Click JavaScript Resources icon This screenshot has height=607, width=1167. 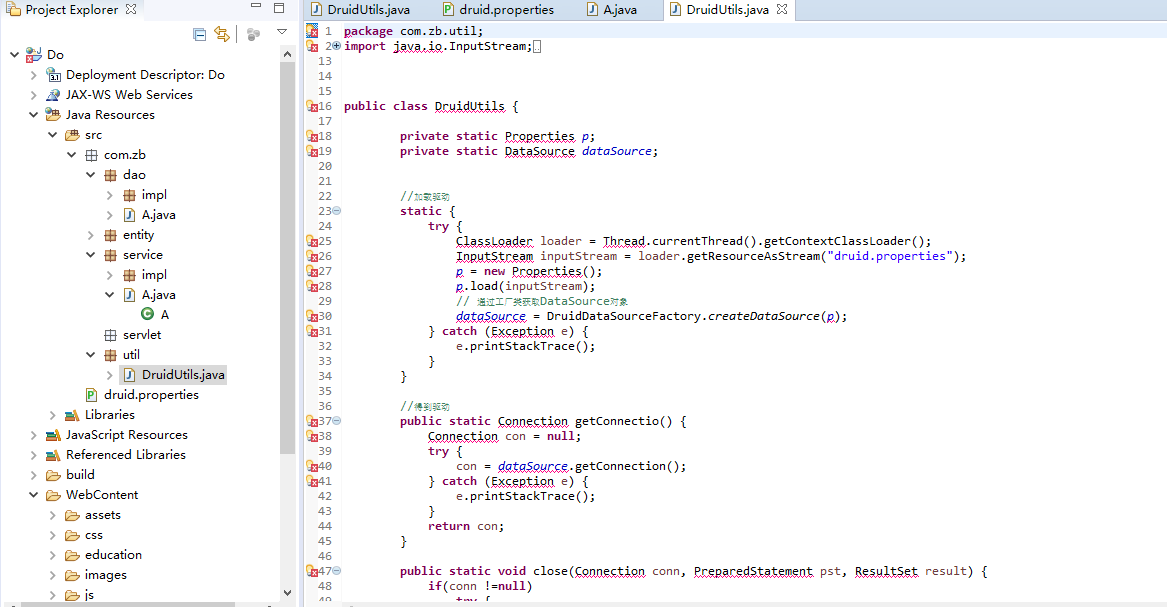pyautogui.click(x=53, y=435)
